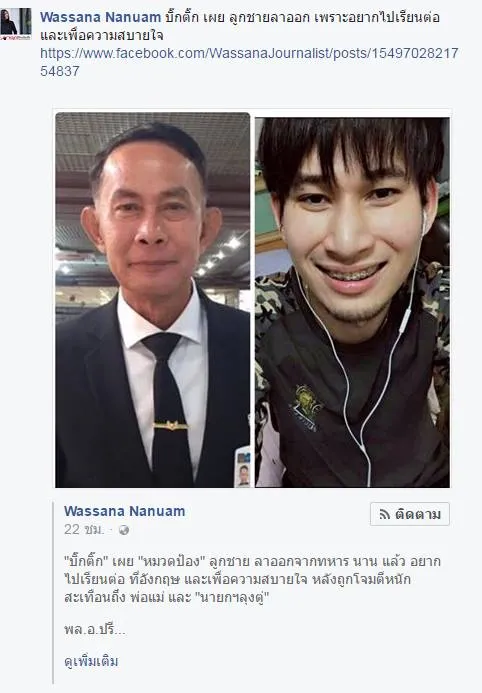Click the ID badge in left photo

243,468
